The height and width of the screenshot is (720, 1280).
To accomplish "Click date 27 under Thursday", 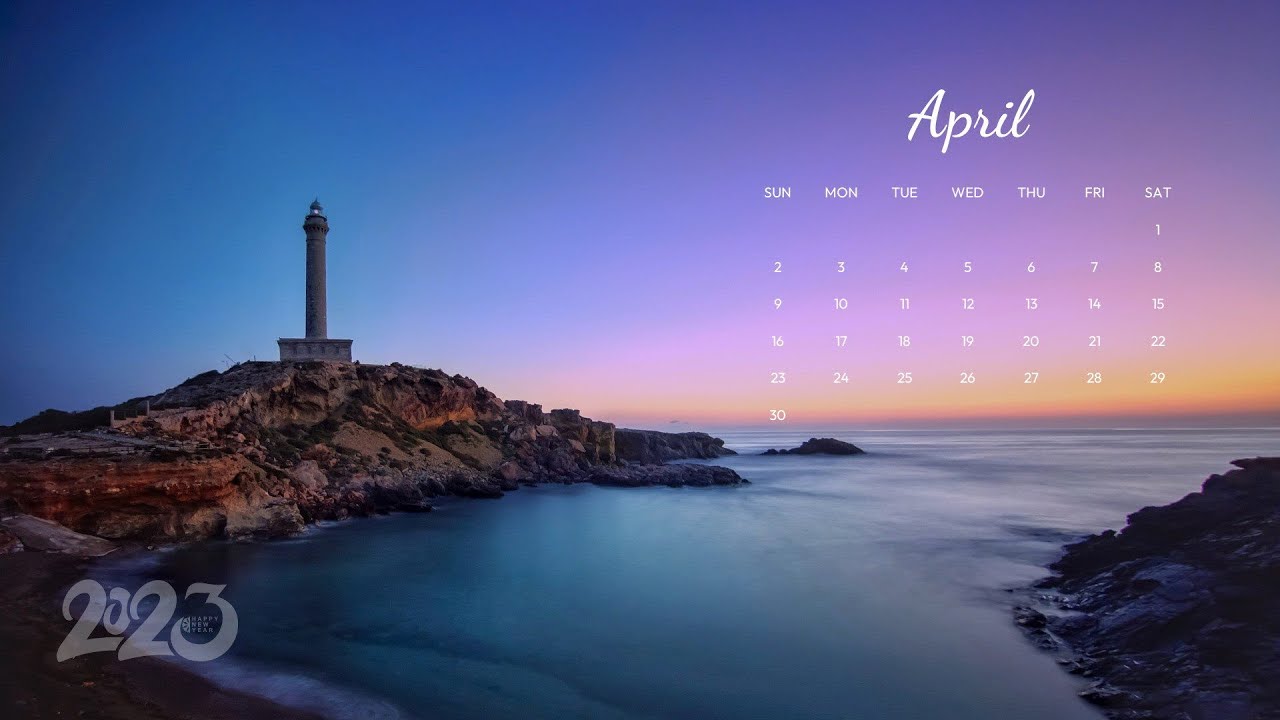I will tap(1031, 378).
